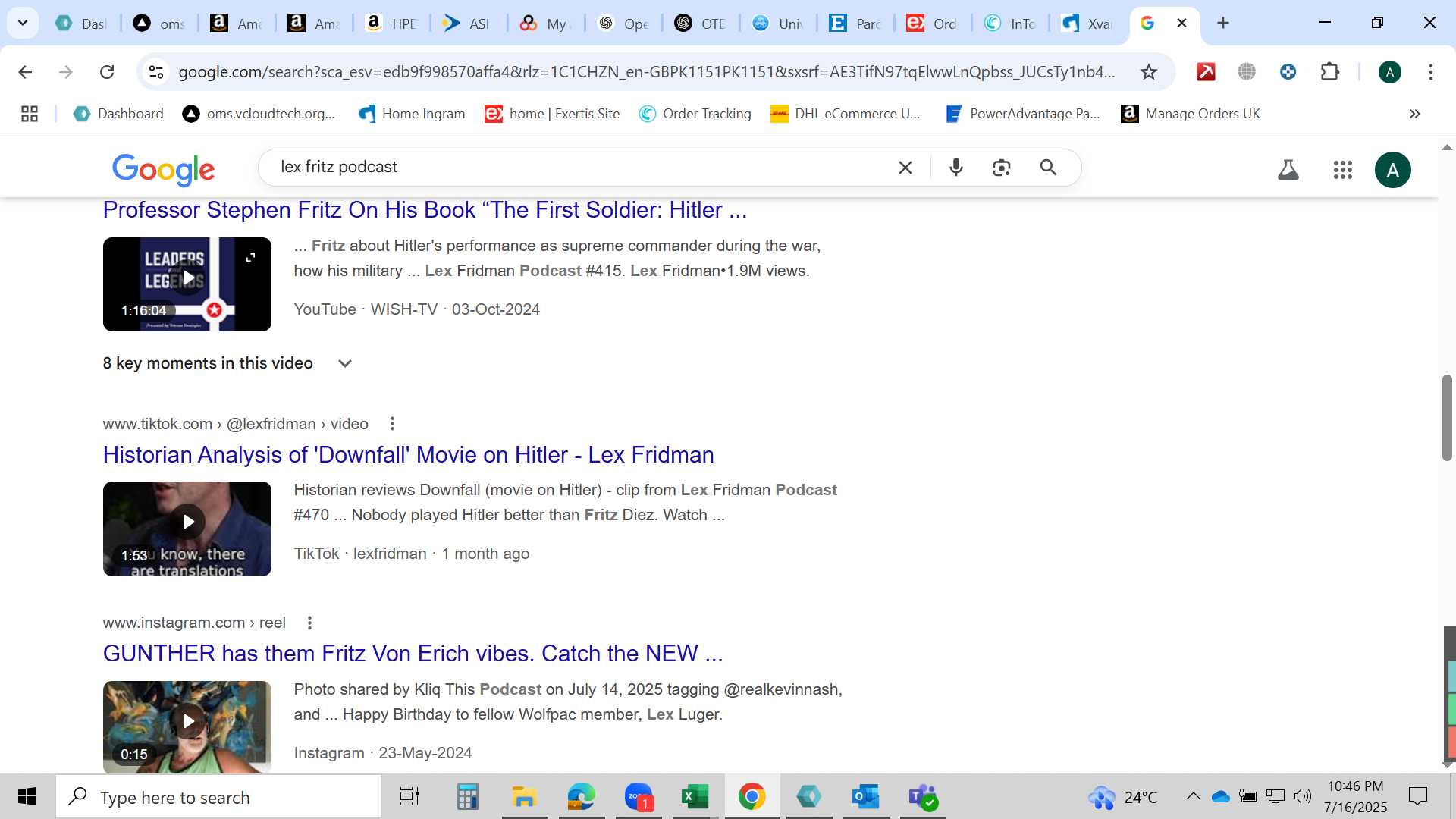The width and height of the screenshot is (1456, 819).
Task: Show hidden system tray icons
Action: coord(1193,796)
